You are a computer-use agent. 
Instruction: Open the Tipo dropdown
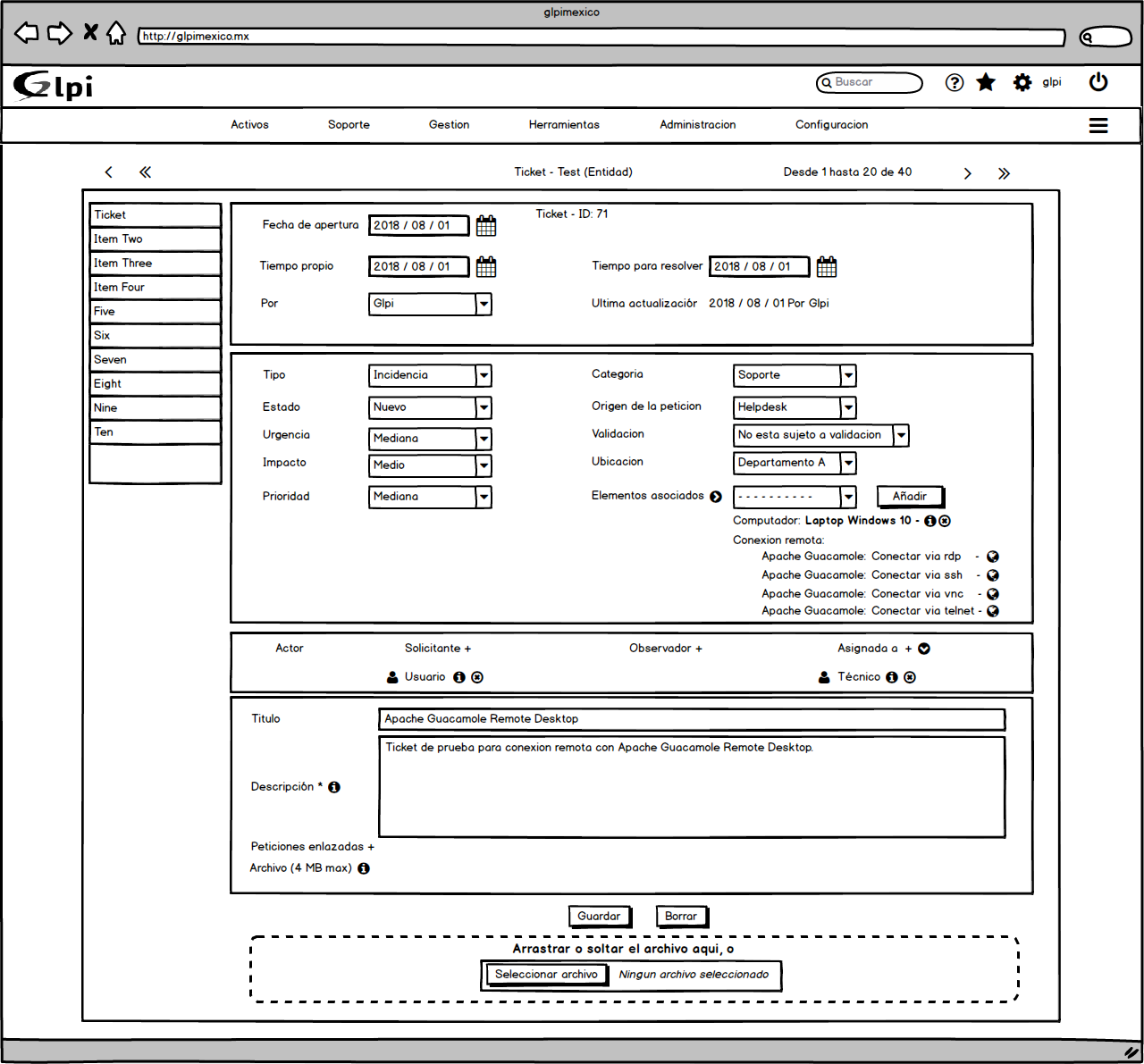(430, 375)
